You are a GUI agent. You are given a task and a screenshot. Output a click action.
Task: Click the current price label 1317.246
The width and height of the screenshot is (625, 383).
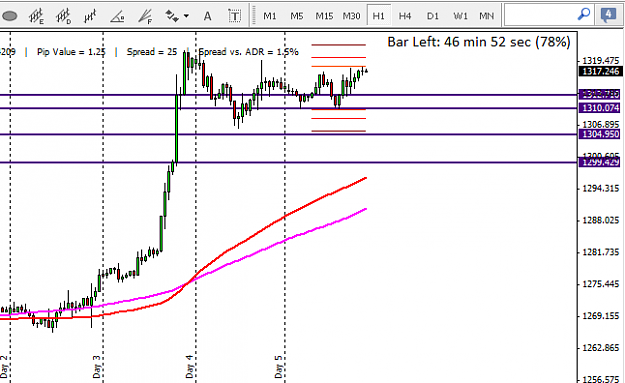click(600, 71)
